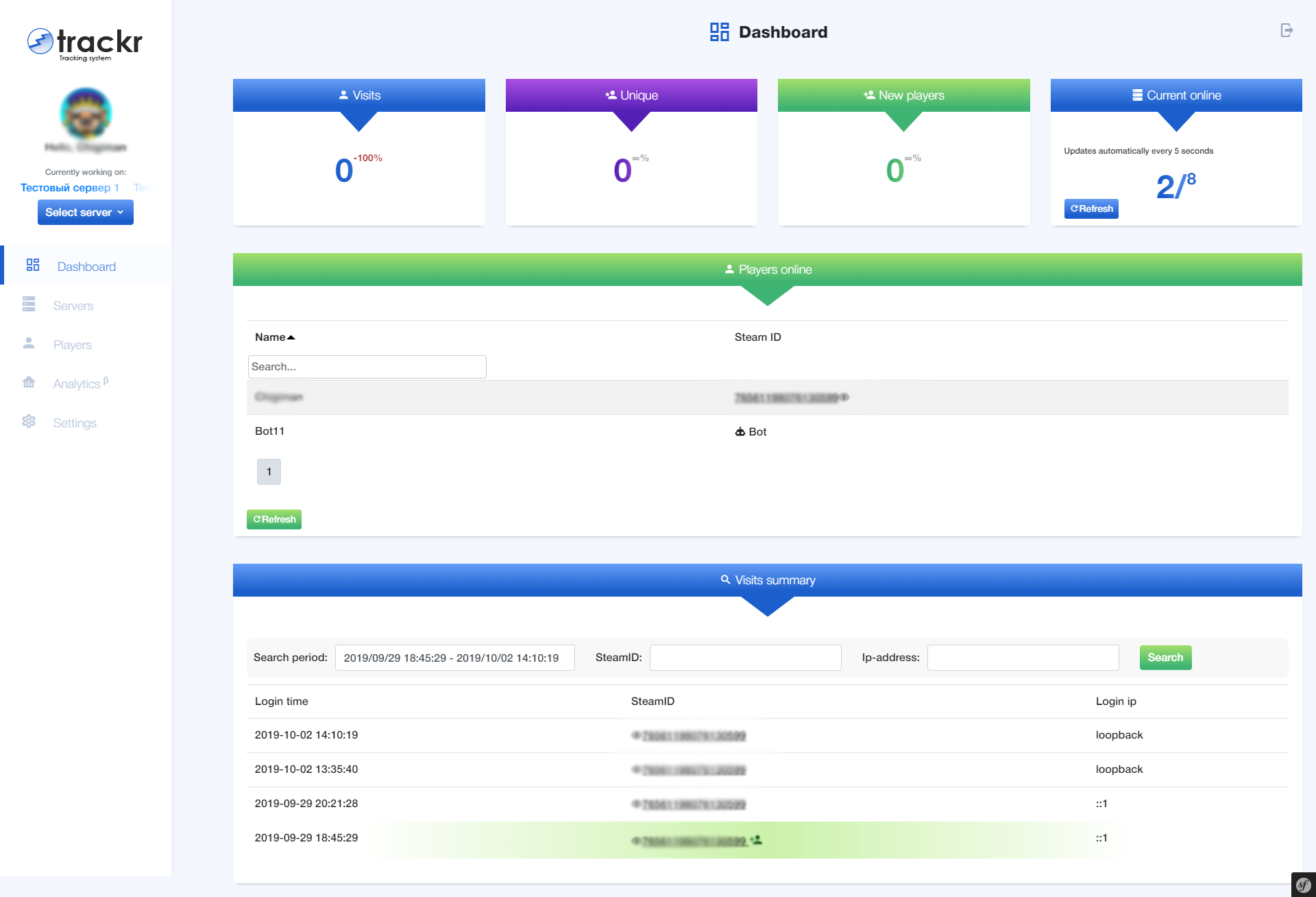The height and width of the screenshot is (897, 1316).
Task: Click the Symfony debug icon at bottom right
Action: [x=1303, y=885]
